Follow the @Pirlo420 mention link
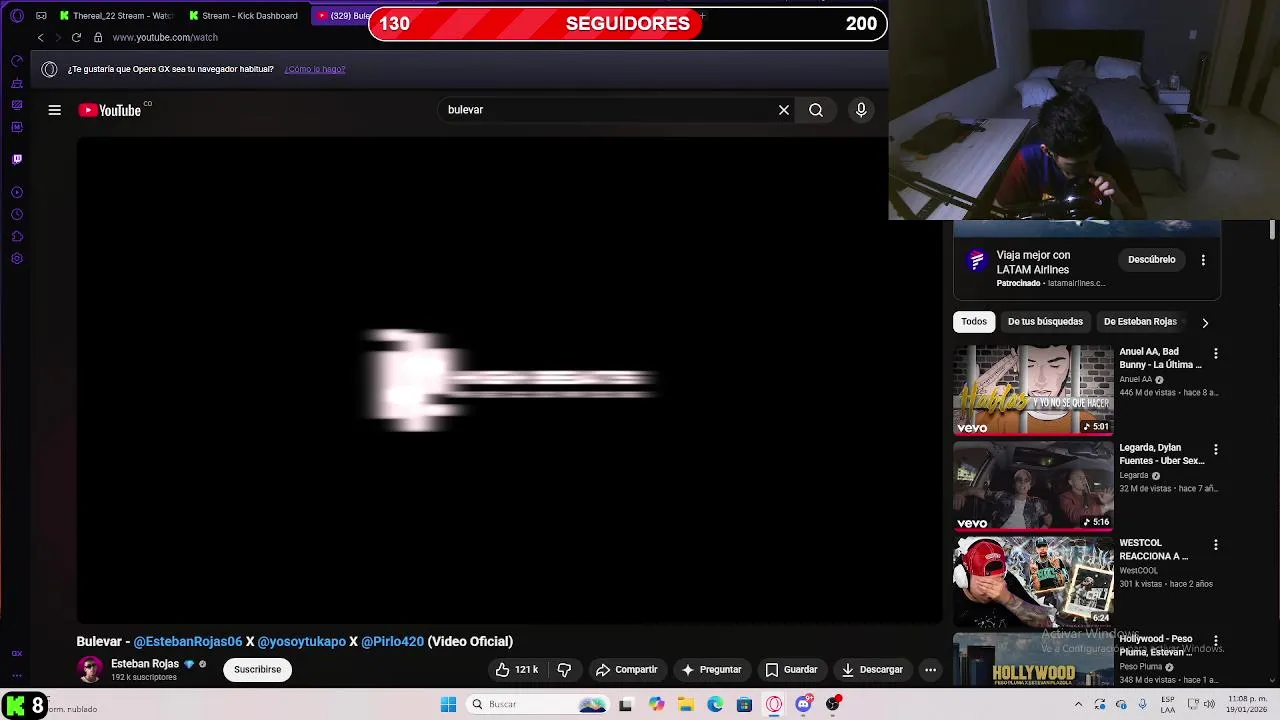This screenshot has width=1280, height=720. click(x=392, y=642)
